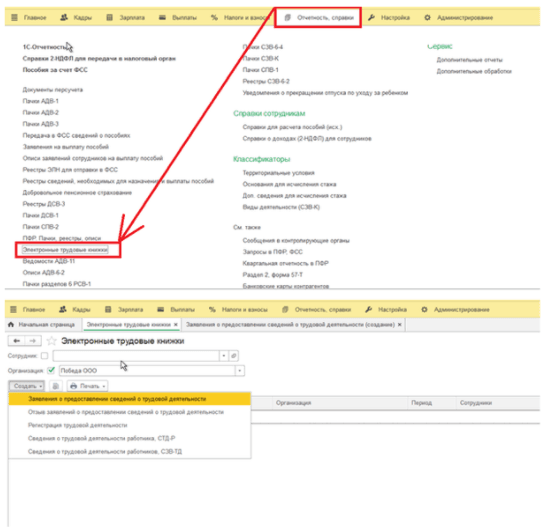Uncheck the Организация filter checkbox
Viewport: 547px width, 527px height.
coord(51,370)
